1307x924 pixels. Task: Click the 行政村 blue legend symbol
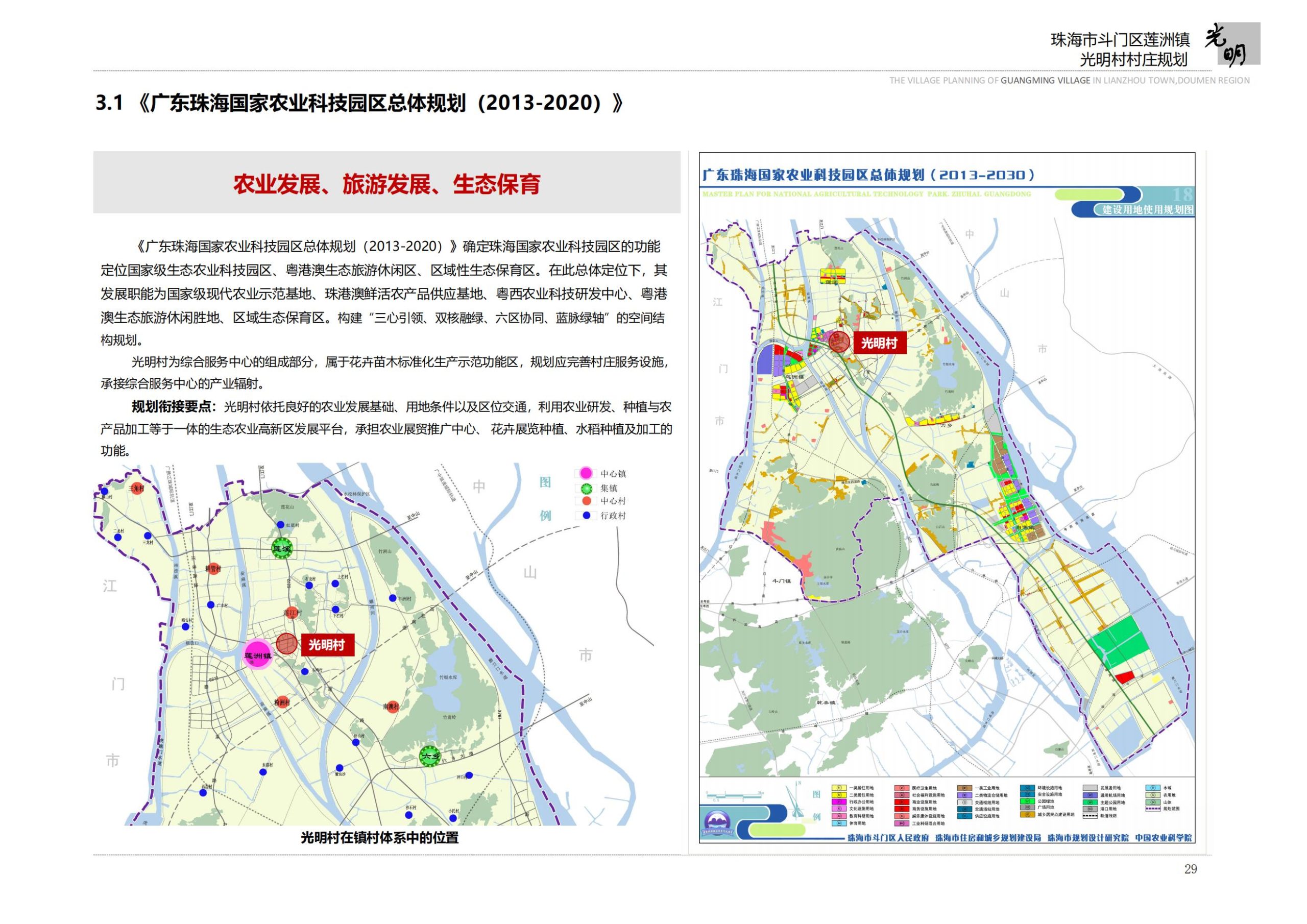(586, 515)
